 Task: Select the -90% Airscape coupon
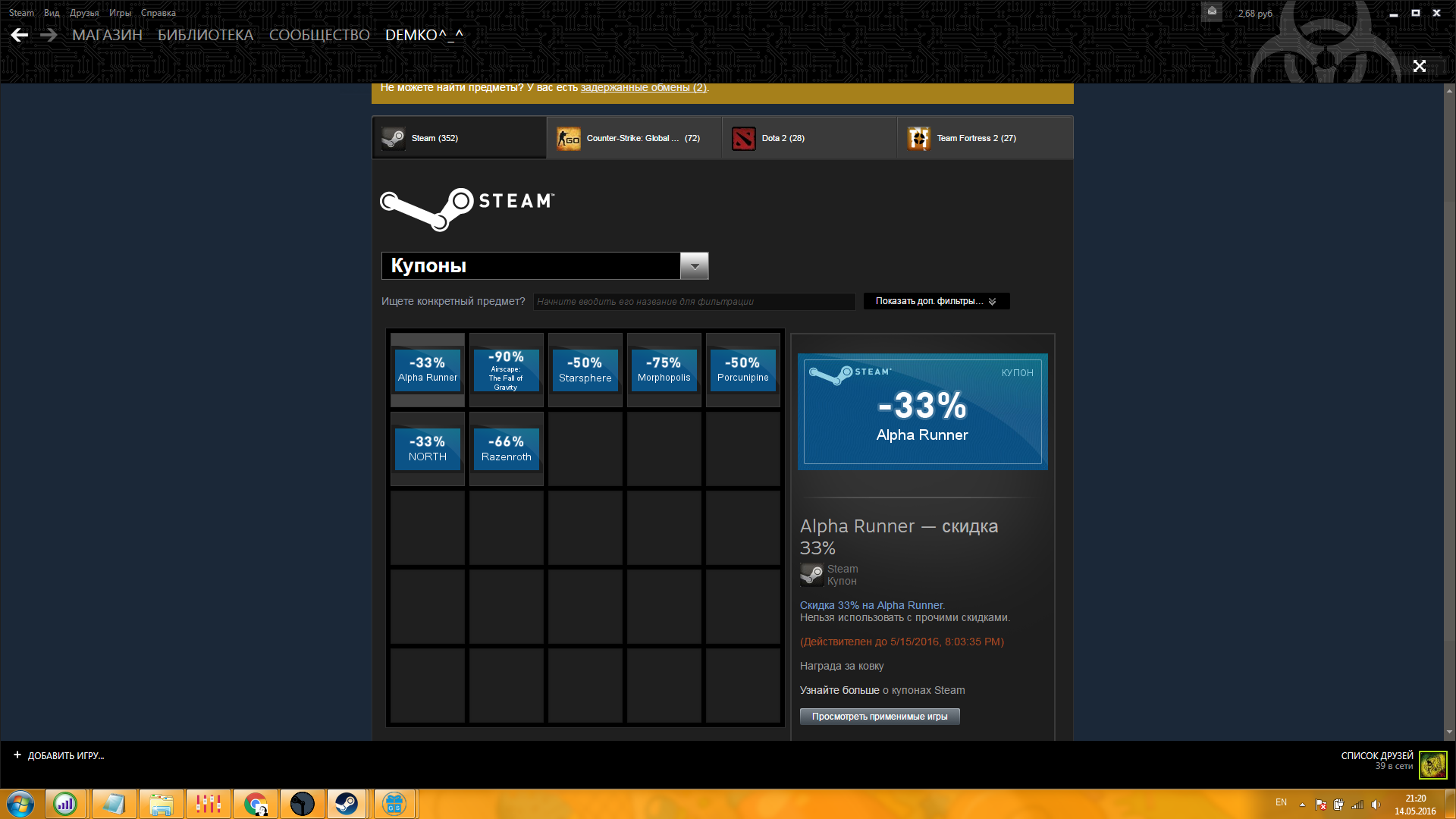click(x=507, y=370)
